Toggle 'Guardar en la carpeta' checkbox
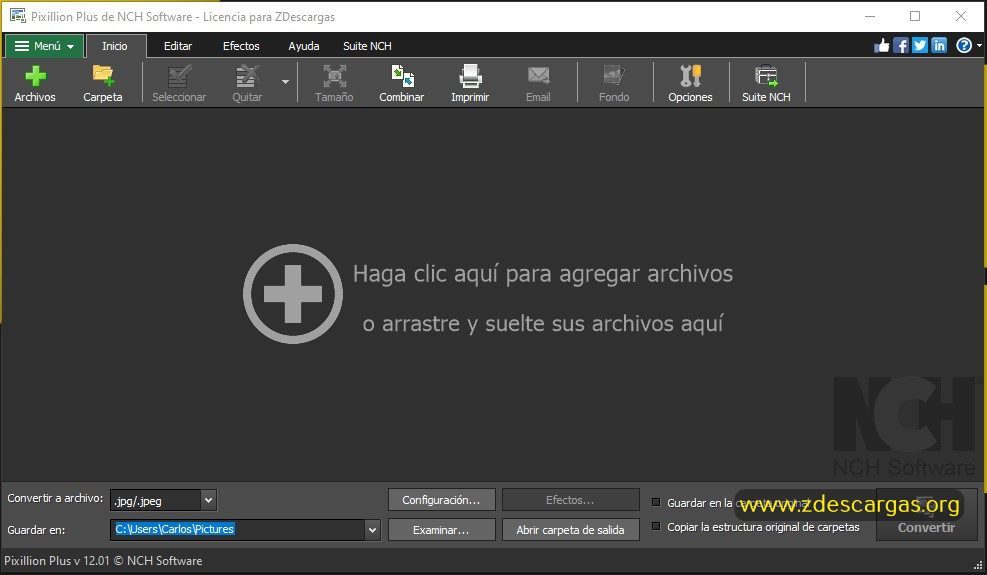 (656, 502)
